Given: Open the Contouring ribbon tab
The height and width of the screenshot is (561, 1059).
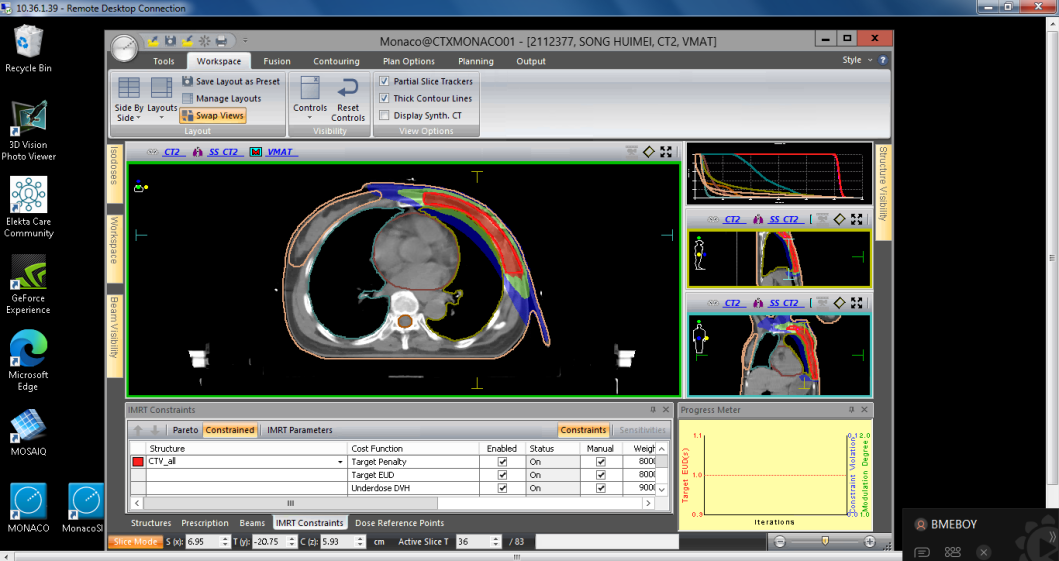Looking at the screenshot, I should (x=336, y=61).
